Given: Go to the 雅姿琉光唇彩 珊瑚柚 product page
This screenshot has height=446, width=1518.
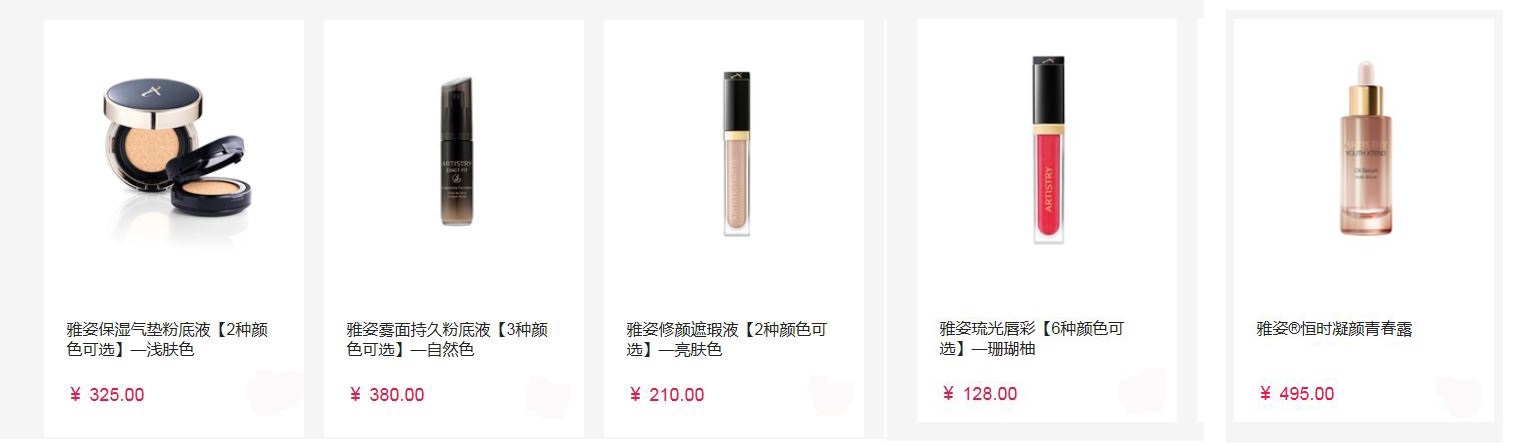Looking at the screenshot, I should [x=1032, y=339].
